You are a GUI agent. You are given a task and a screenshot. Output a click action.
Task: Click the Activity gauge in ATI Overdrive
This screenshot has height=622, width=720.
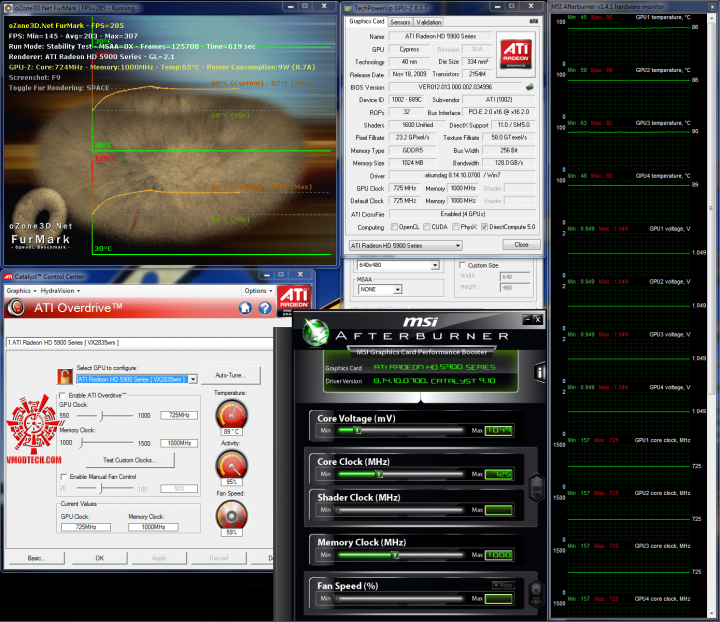click(231, 465)
